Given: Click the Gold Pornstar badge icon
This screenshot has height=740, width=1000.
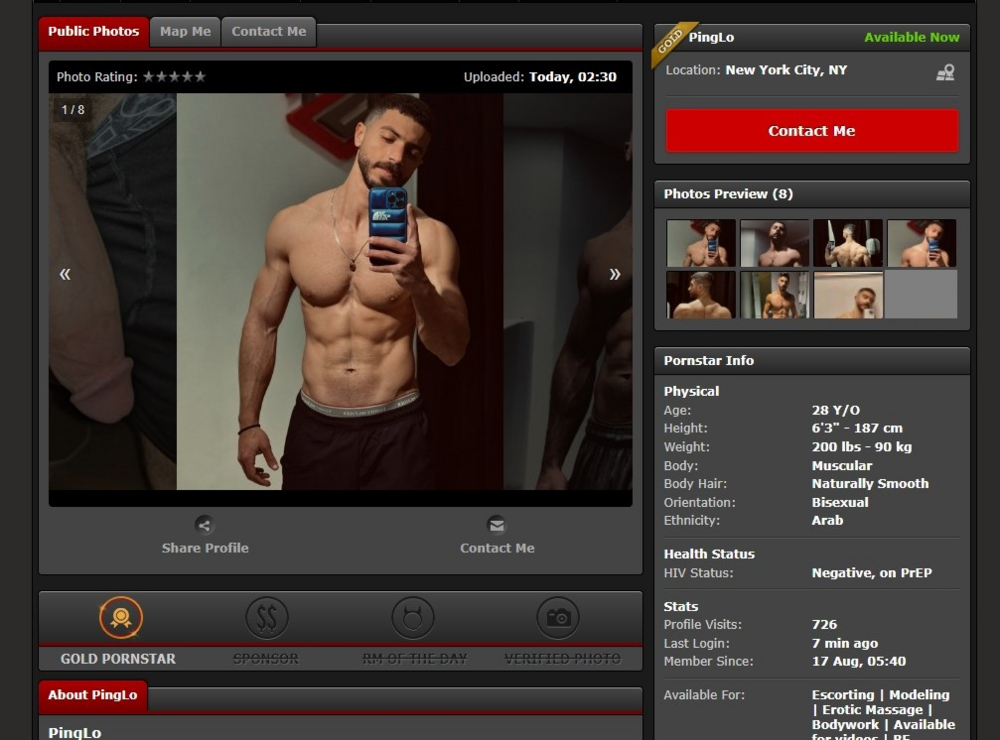Looking at the screenshot, I should tap(120, 618).
